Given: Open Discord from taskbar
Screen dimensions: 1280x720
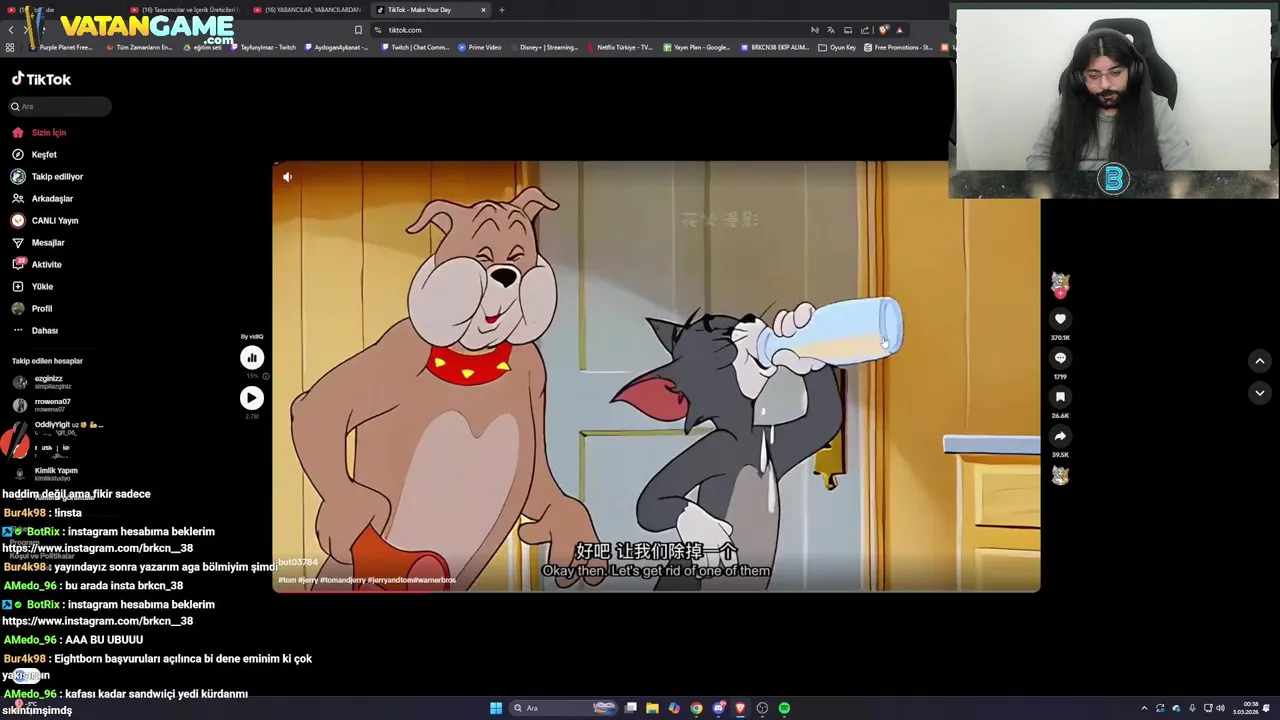Looking at the screenshot, I should coord(718,708).
